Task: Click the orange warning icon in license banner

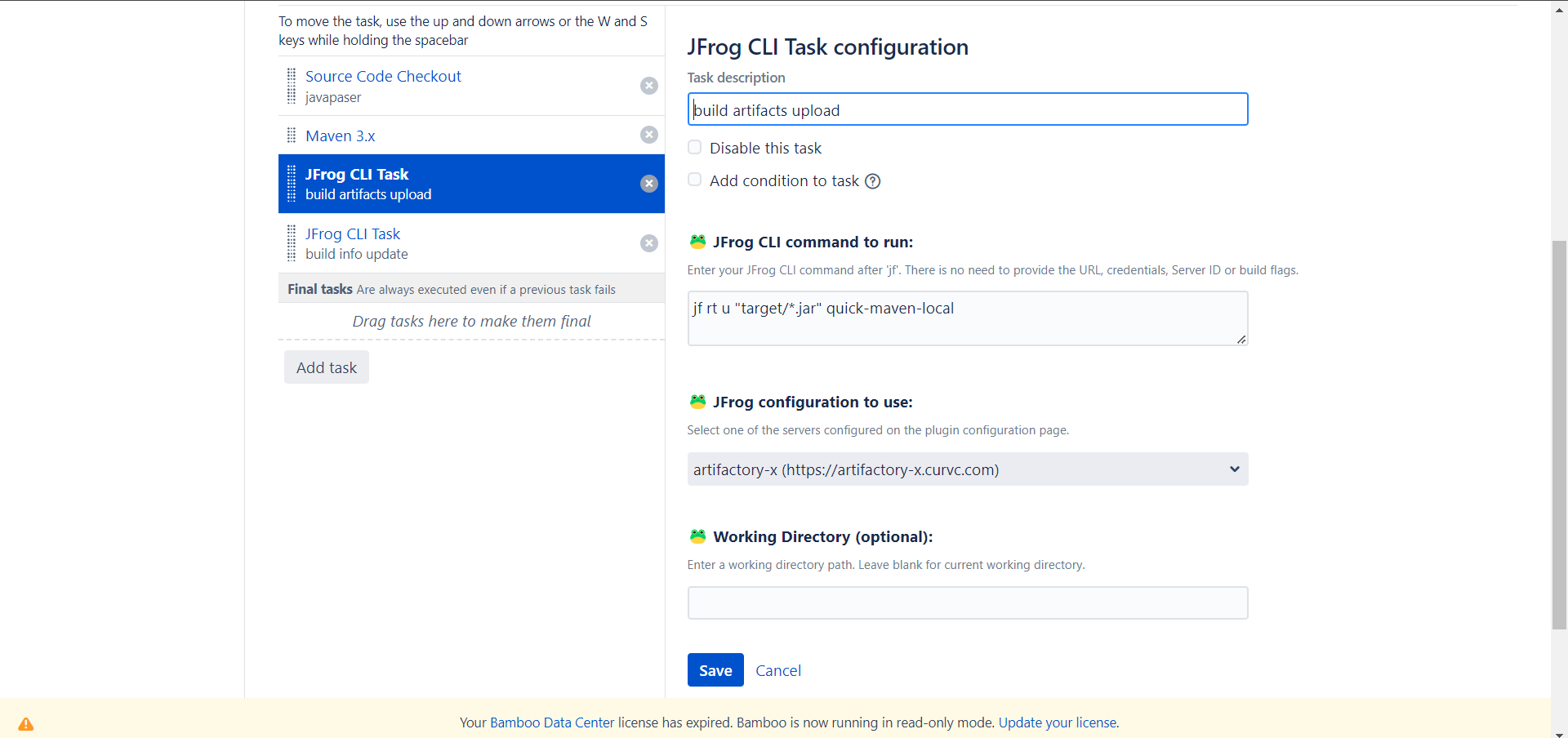Action: (26, 724)
